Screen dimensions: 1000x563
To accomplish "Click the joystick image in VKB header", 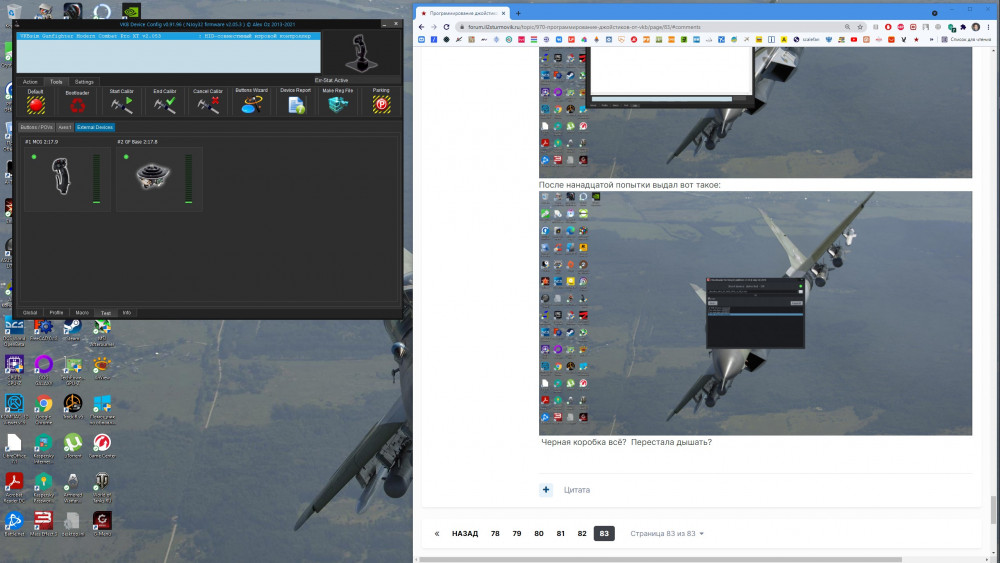I will (x=362, y=53).
